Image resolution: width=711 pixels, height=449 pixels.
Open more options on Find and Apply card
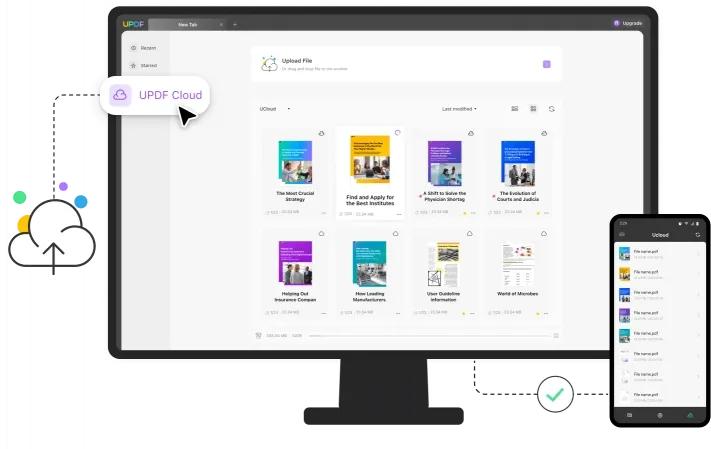pos(399,214)
